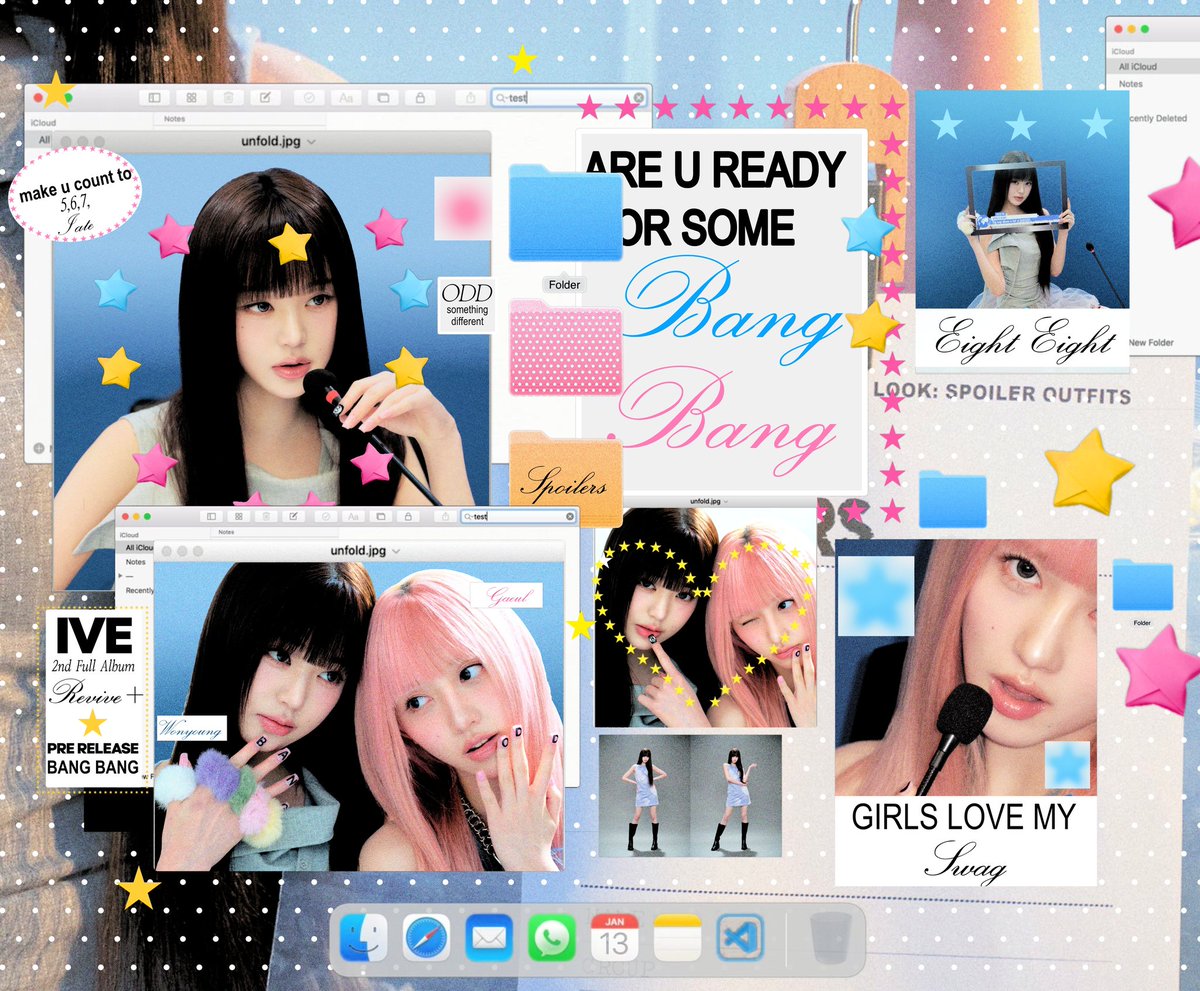The image size is (1200, 991).
Task: Click Notes column header in lower Notes window
Action: tap(226, 534)
